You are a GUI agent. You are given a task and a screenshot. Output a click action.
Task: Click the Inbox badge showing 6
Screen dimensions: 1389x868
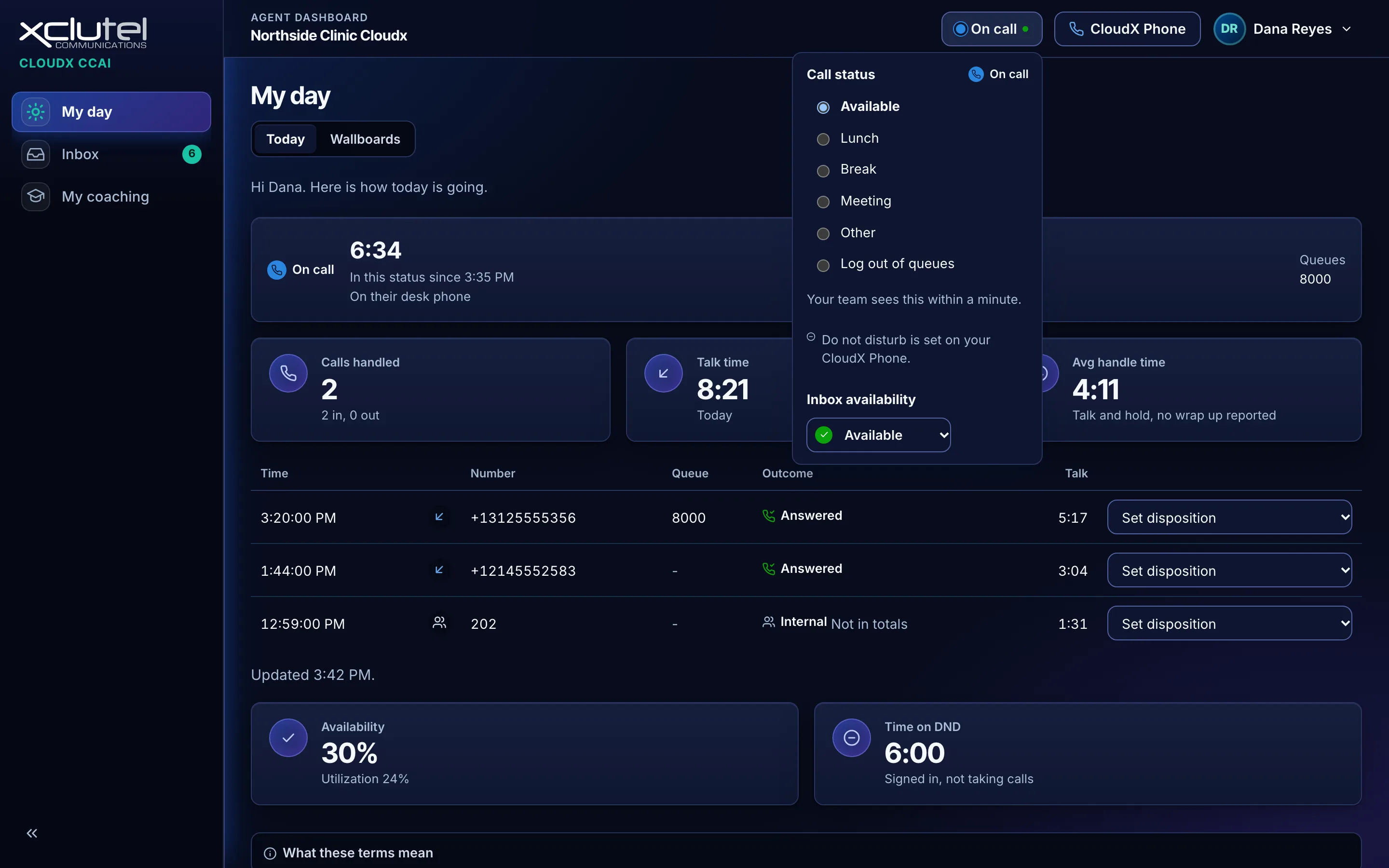pyautogui.click(x=191, y=154)
